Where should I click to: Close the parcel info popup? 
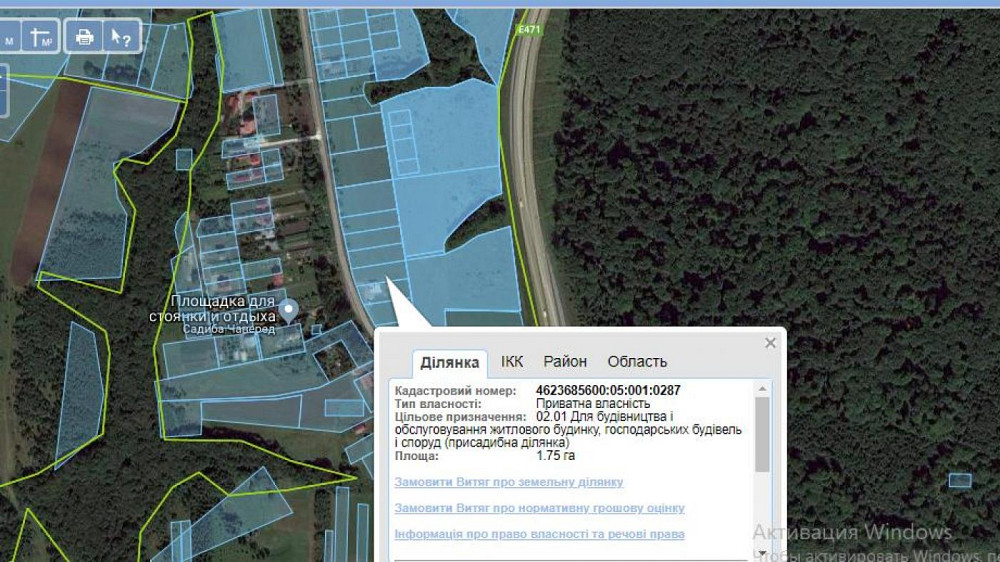point(770,343)
